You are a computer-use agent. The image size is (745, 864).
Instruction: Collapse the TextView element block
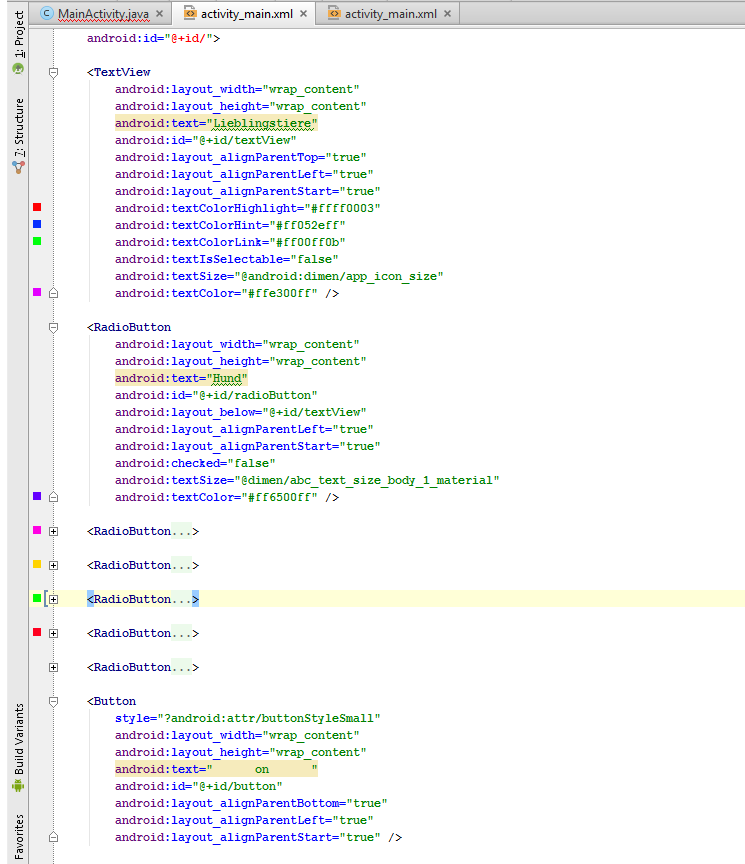pyautogui.click(x=54, y=73)
